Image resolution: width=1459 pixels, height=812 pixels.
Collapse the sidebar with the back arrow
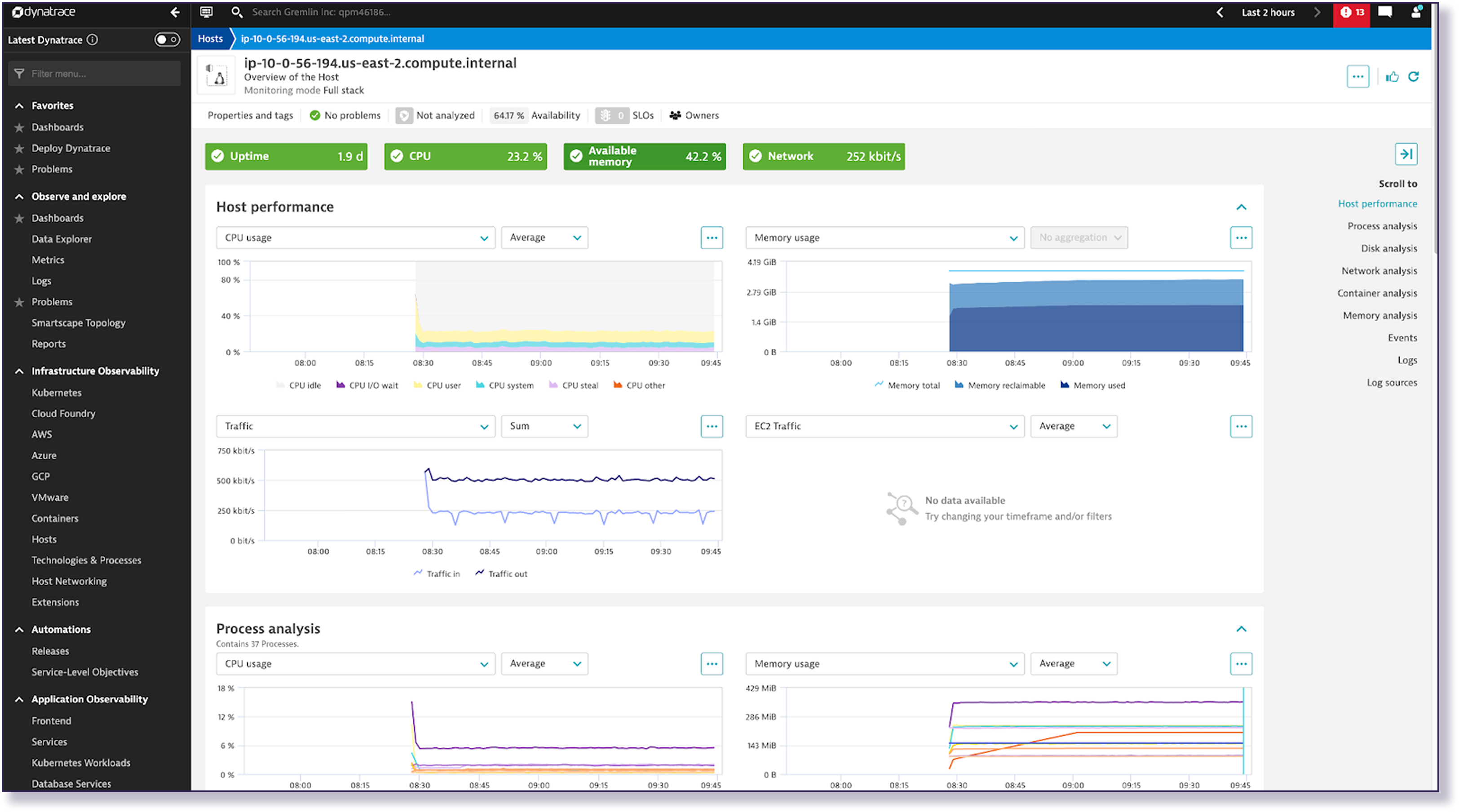(175, 13)
